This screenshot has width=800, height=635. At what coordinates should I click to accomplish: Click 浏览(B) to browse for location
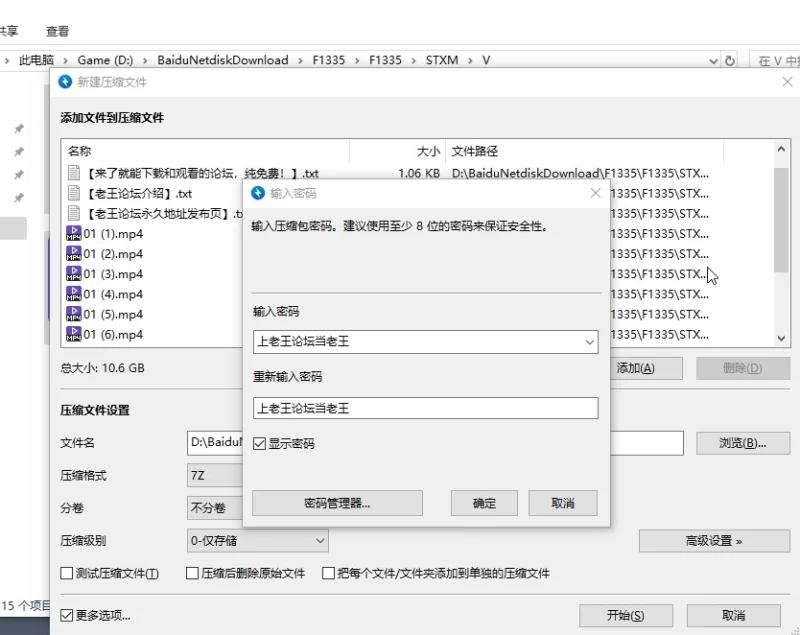coord(743,443)
